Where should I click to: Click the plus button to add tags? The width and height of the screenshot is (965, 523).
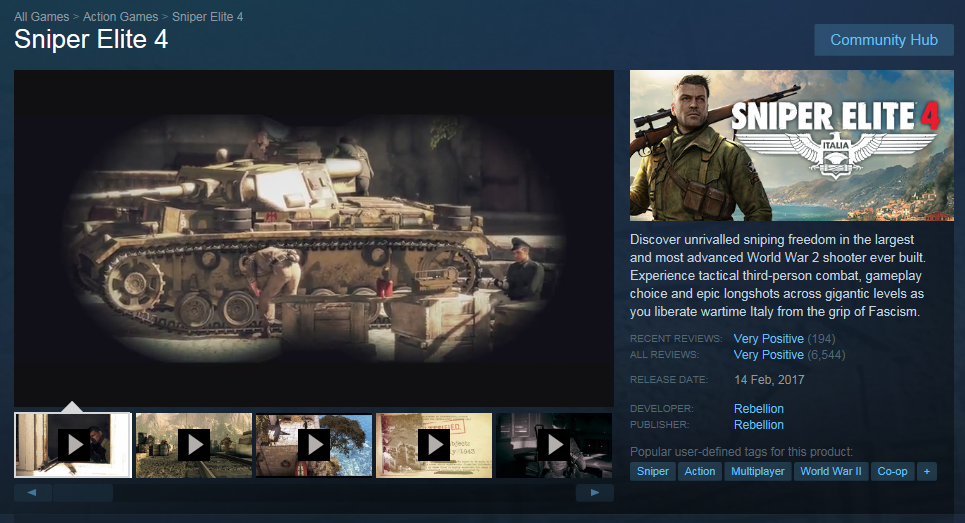tap(926, 471)
